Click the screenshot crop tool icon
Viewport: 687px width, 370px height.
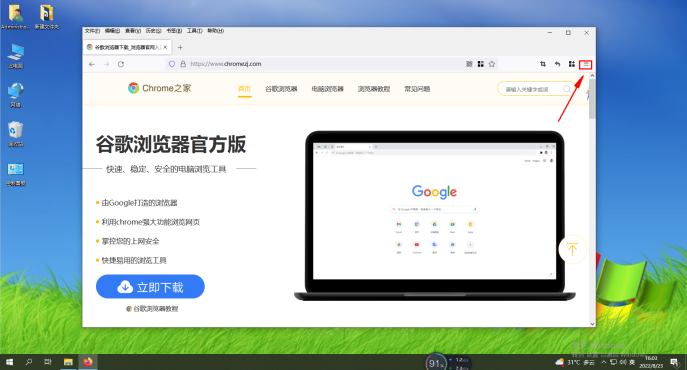point(543,64)
